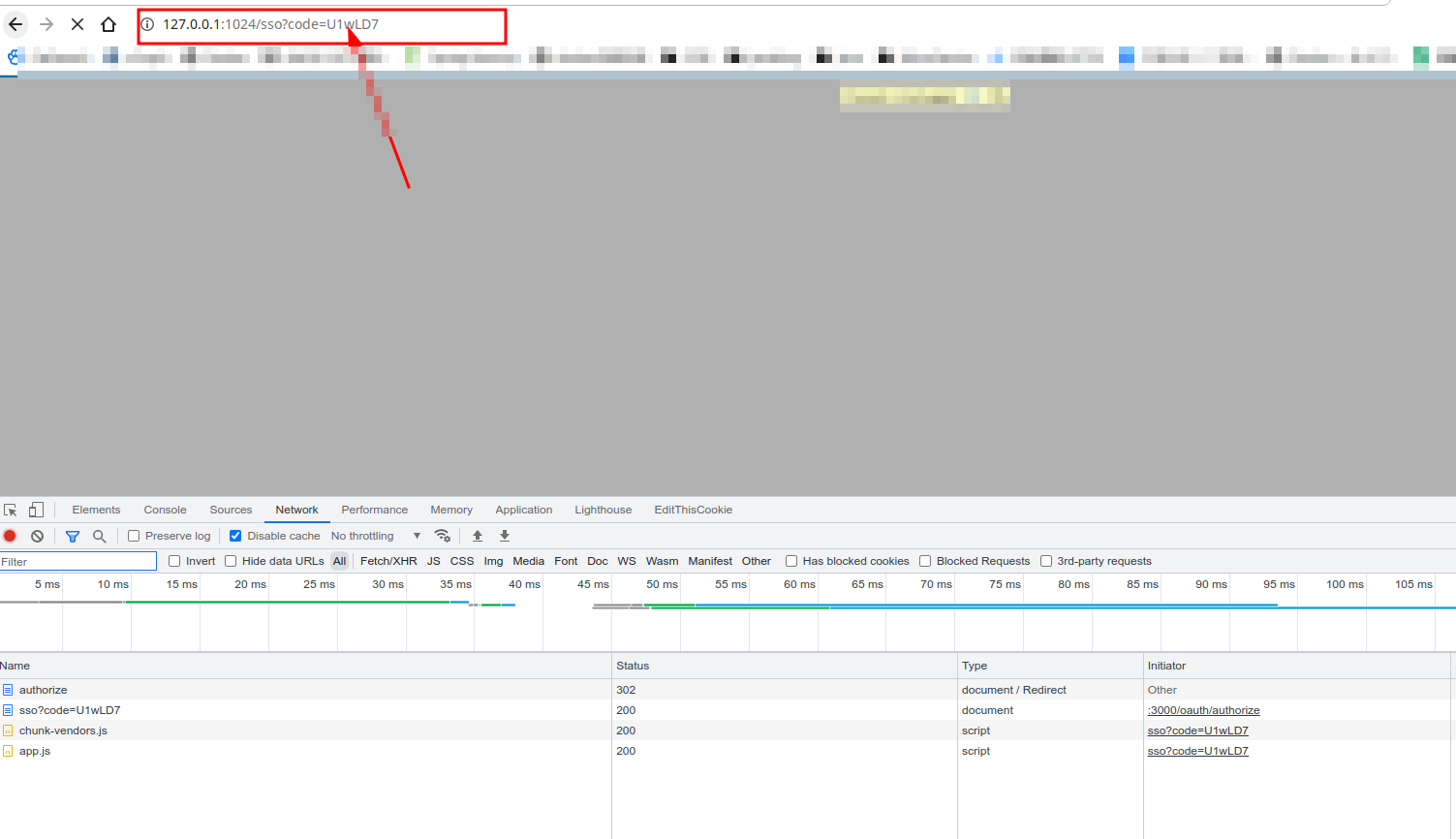Filter requests by CSS type
The width and height of the screenshot is (1456, 839).
[462, 561]
